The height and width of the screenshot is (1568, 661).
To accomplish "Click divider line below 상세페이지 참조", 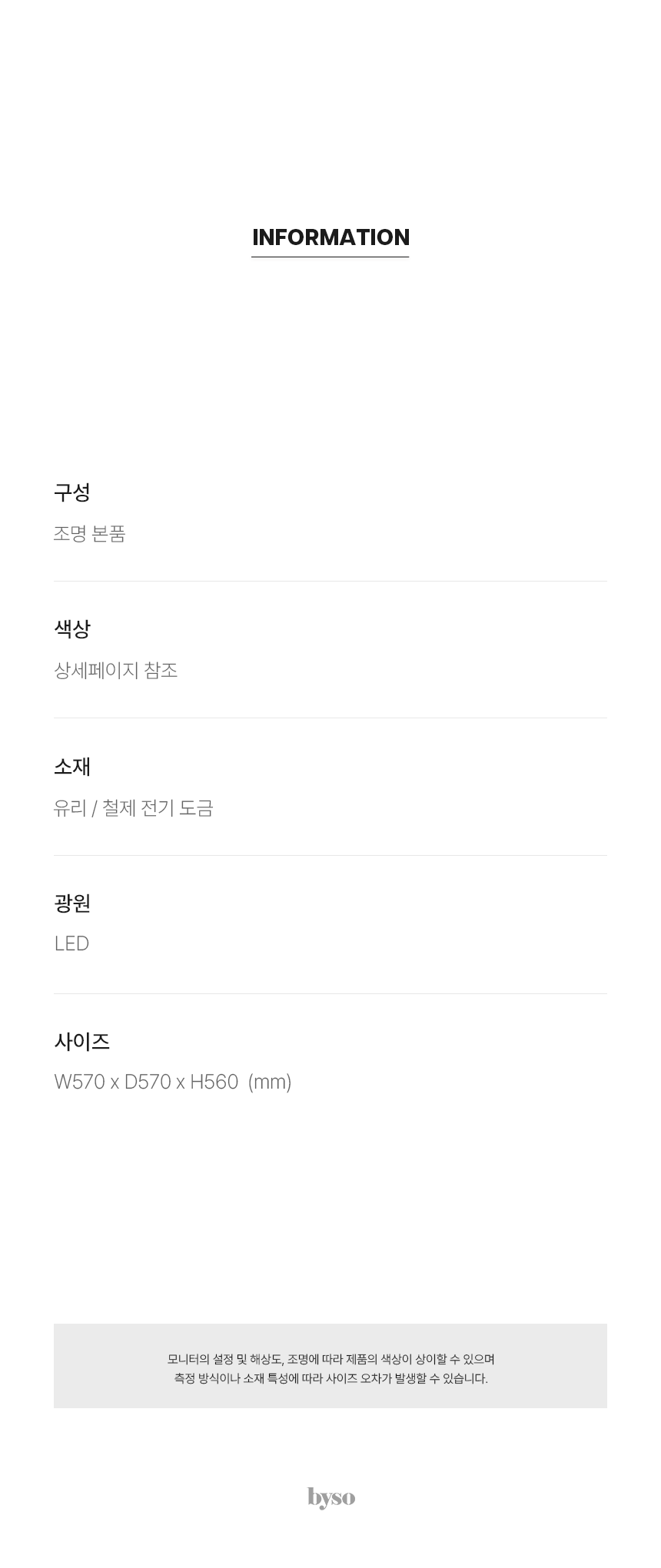I will 330,718.
